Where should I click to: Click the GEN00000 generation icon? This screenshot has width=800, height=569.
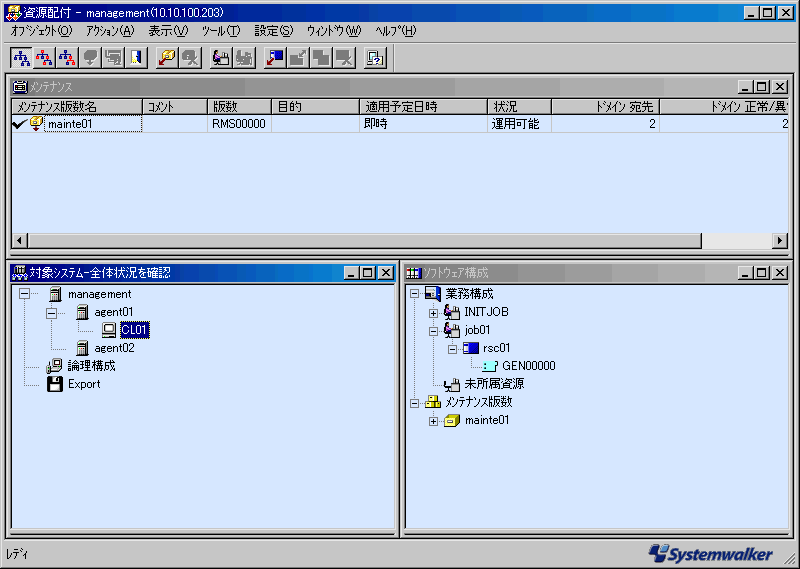click(x=489, y=366)
